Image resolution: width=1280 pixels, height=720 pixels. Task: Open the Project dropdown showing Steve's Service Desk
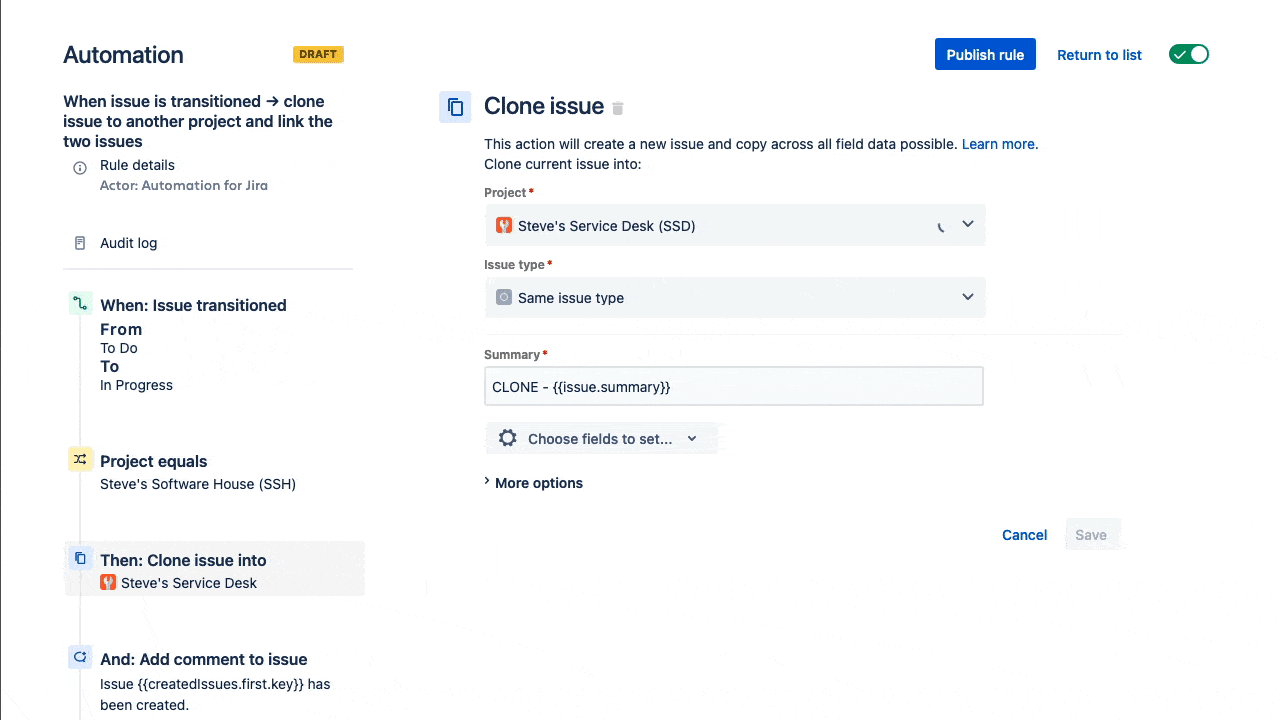(x=735, y=226)
